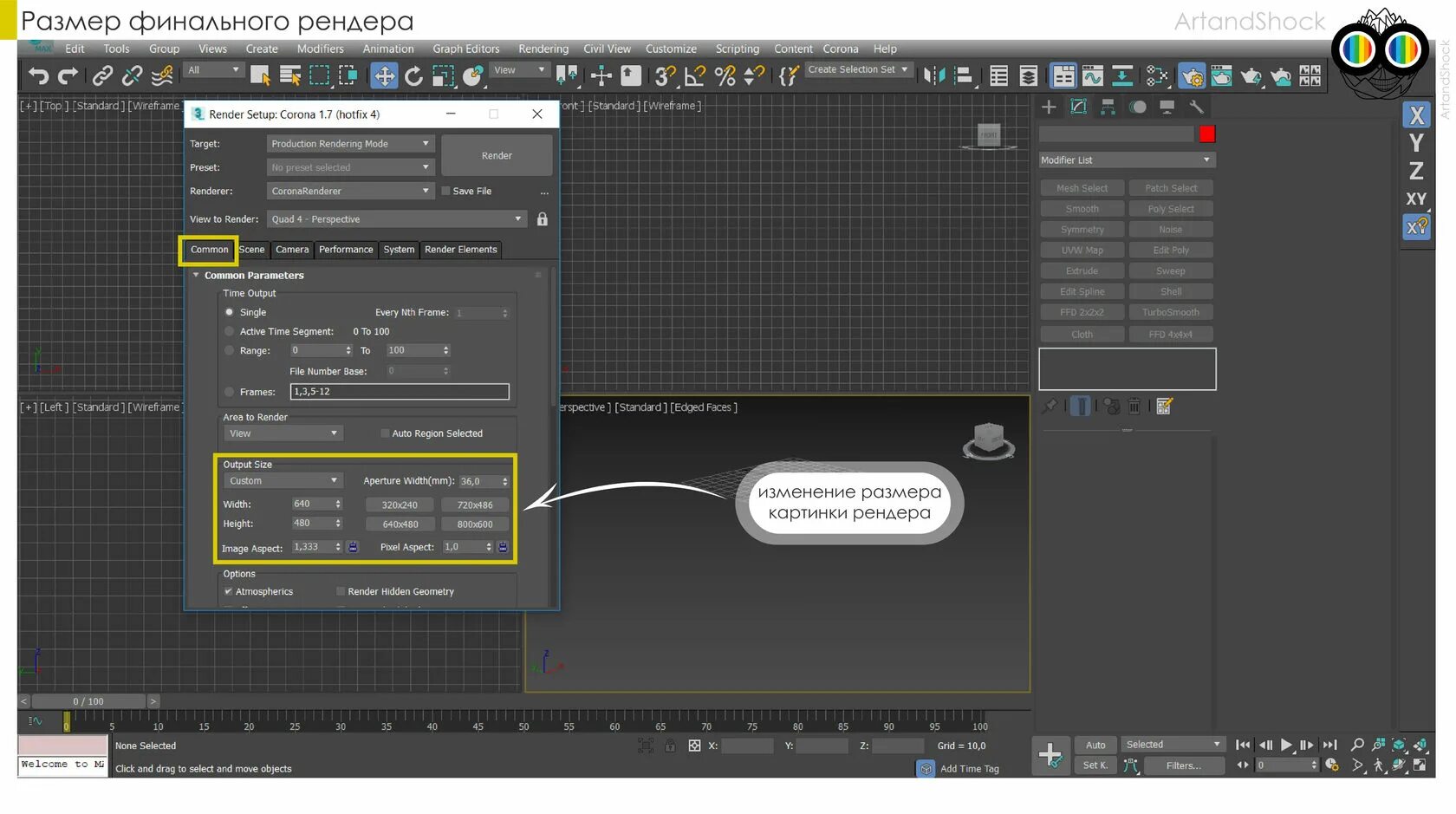Toggle the Atmospherics checkbox
Image resolution: width=1456 pixels, height=814 pixels.
(x=229, y=592)
